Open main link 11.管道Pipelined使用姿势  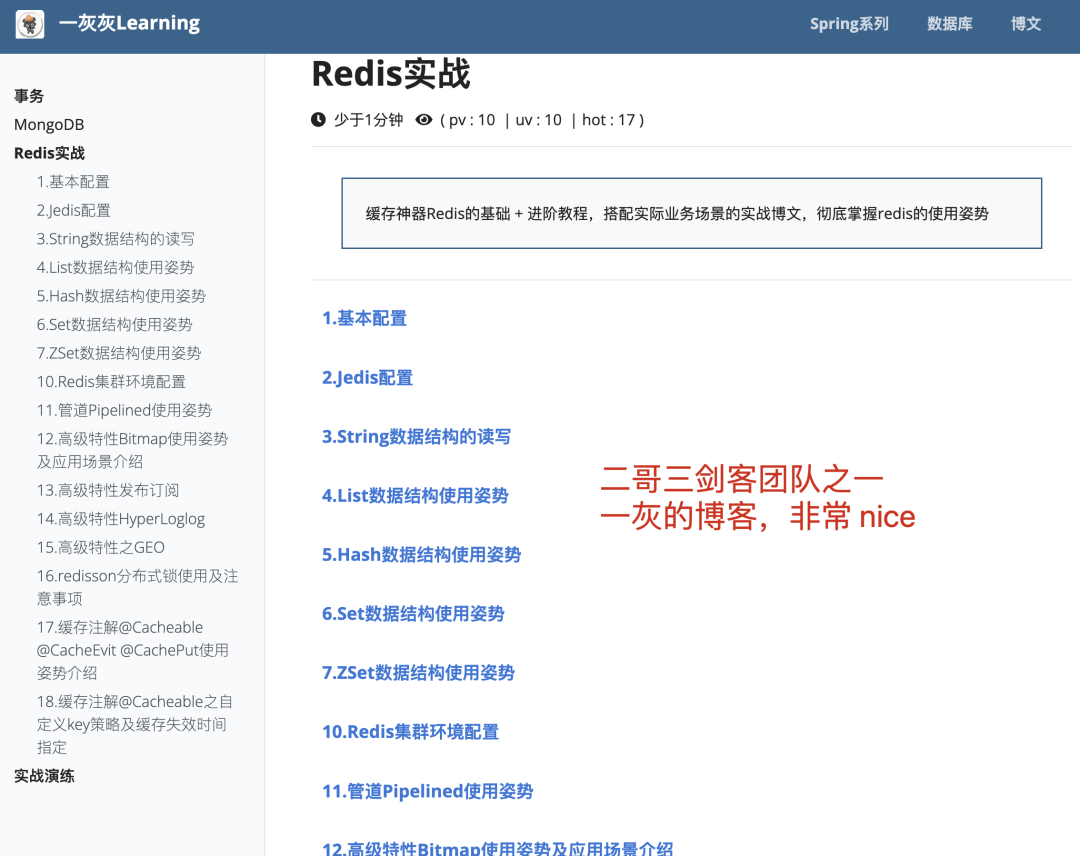428,791
